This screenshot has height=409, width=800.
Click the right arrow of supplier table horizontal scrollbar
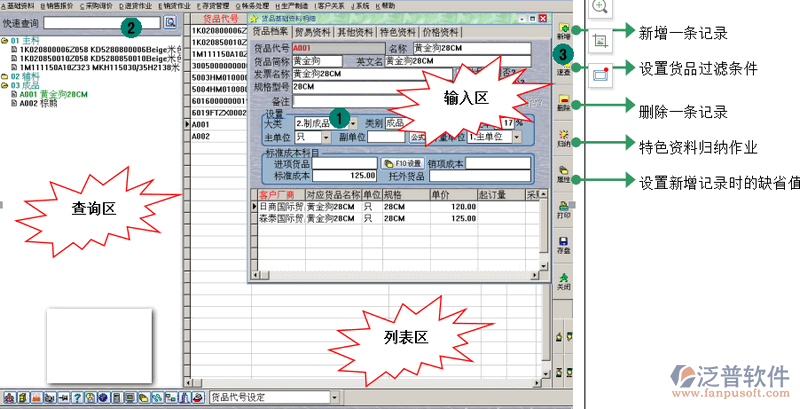(x=535, y=275)
